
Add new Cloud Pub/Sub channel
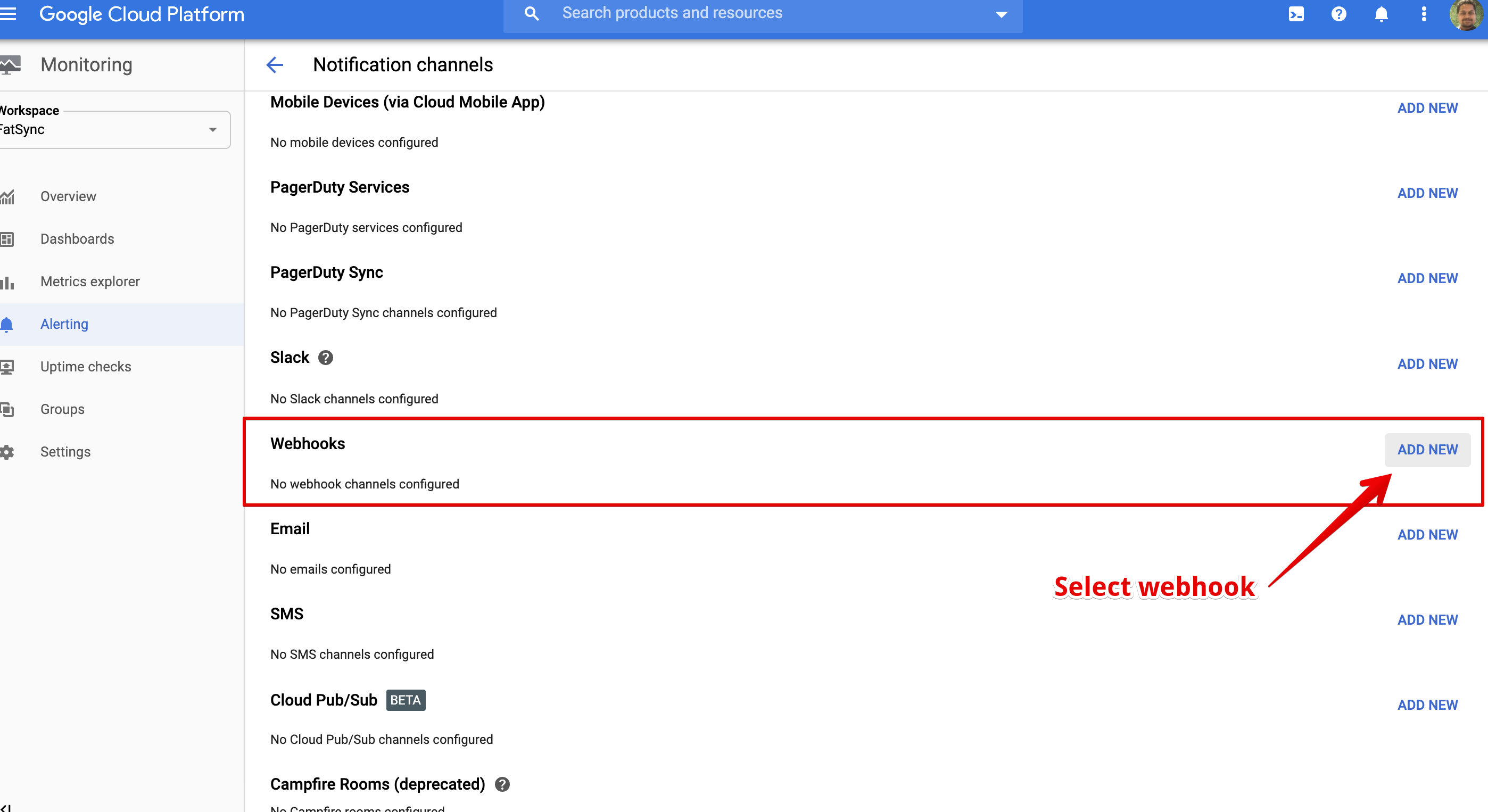pyautogui.click(x=1427, y=705)
